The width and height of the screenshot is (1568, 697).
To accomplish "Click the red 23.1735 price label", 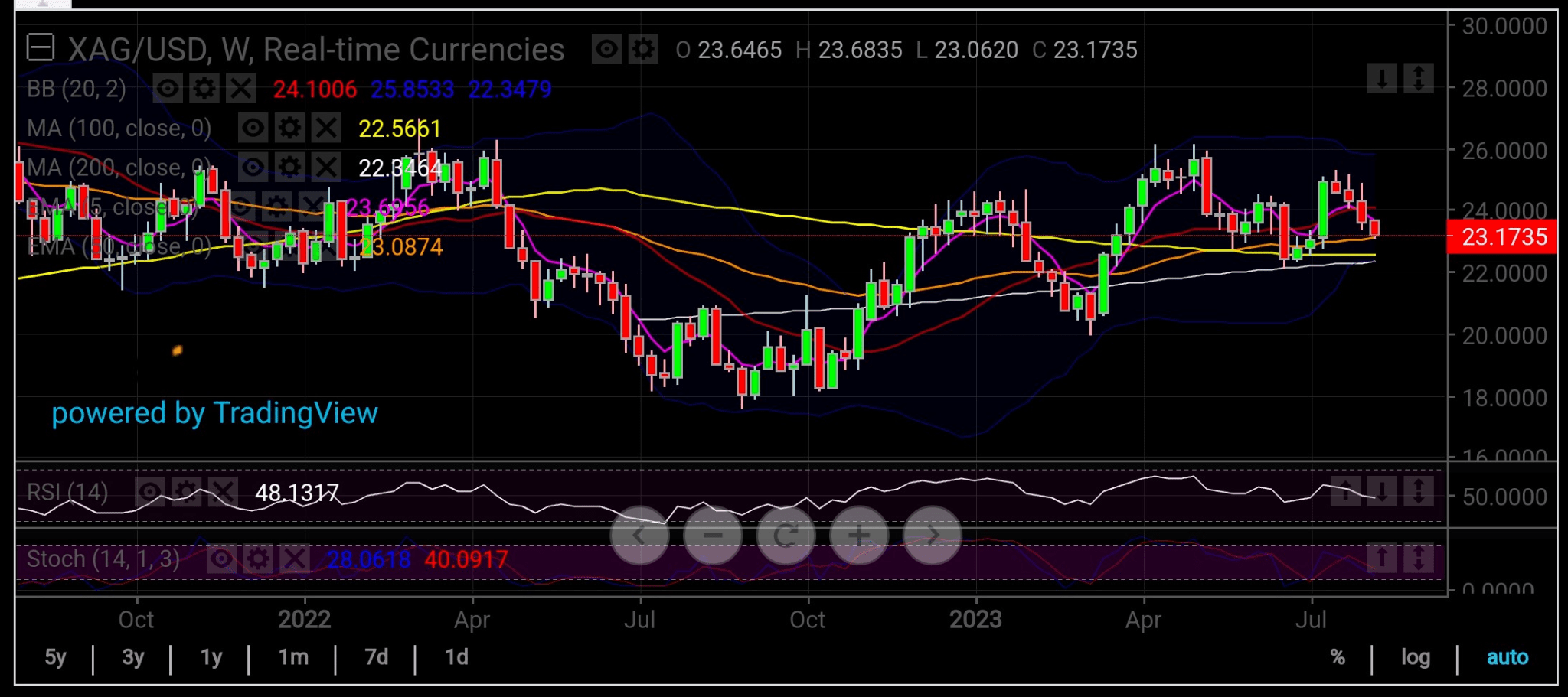I will (1504, 236).
